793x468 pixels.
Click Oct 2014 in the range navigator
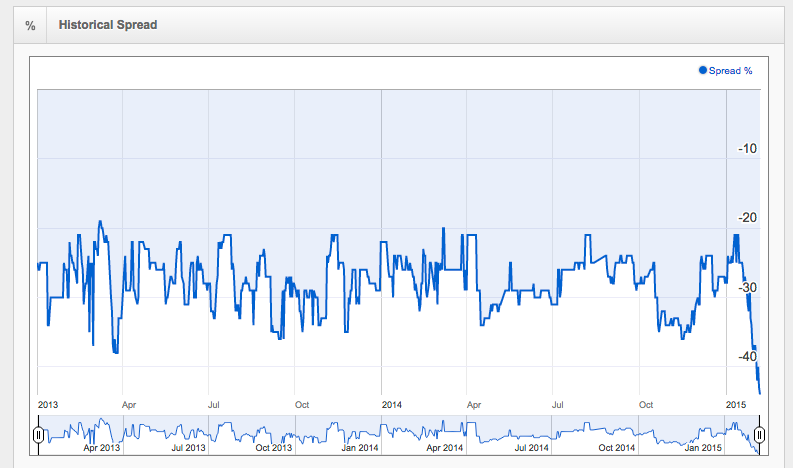[x=616, y=448]
